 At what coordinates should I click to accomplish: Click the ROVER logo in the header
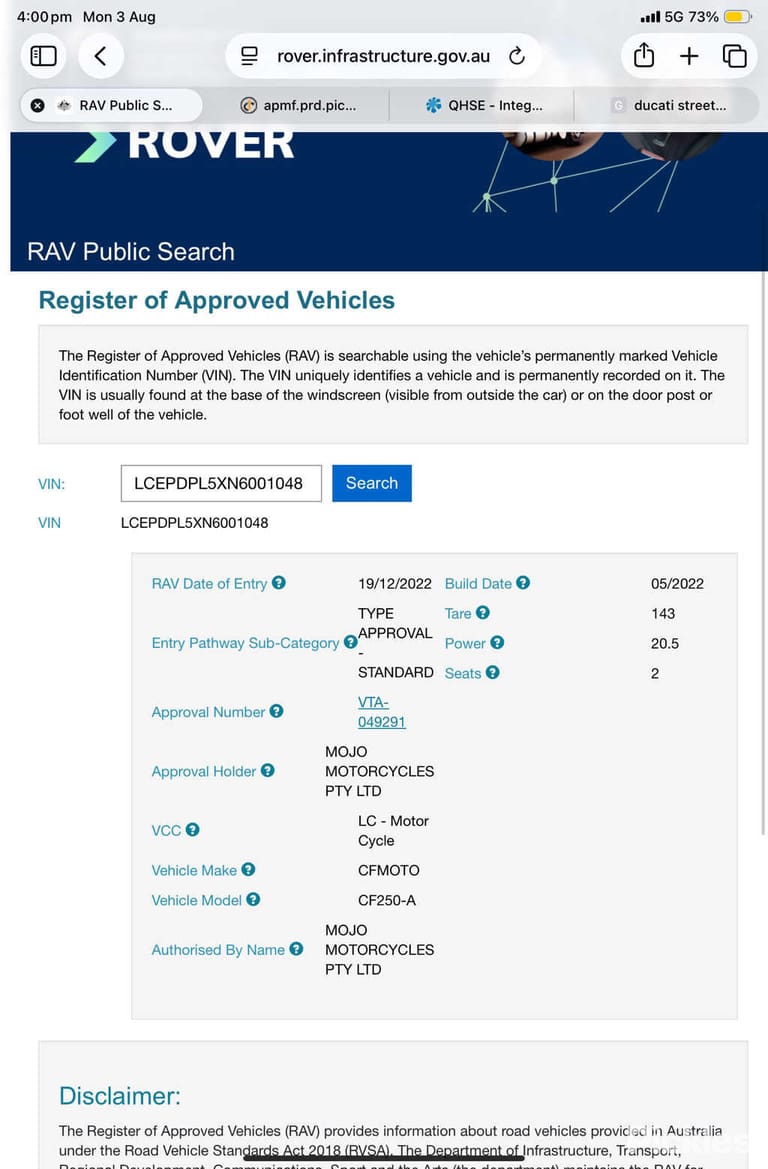coord(185,145)
